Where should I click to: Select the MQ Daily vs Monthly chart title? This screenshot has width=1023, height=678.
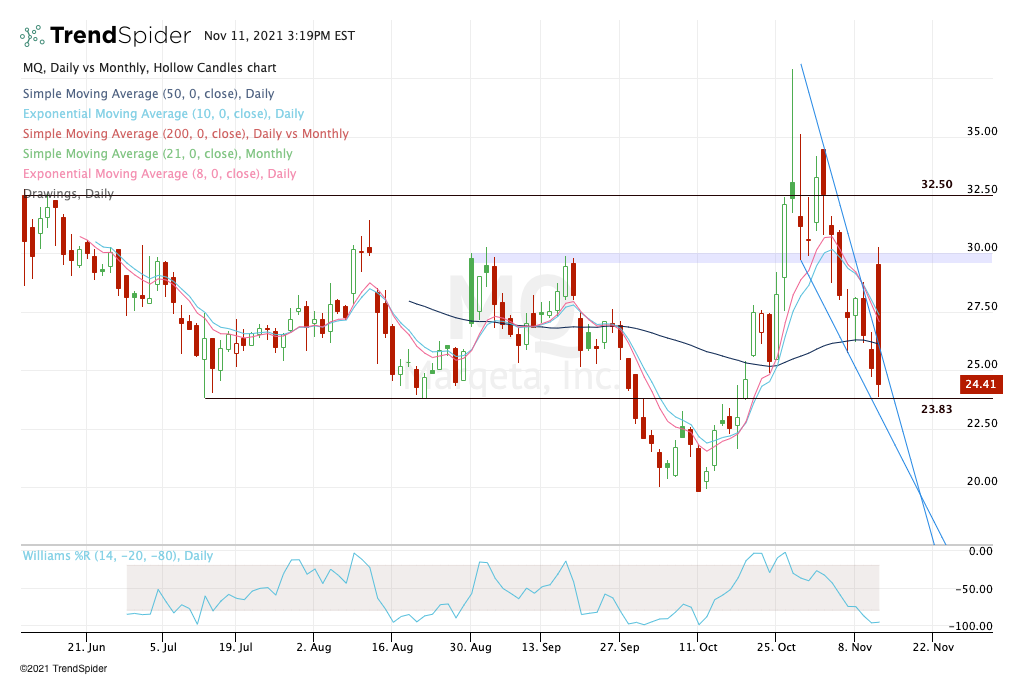tap(150, 68)
